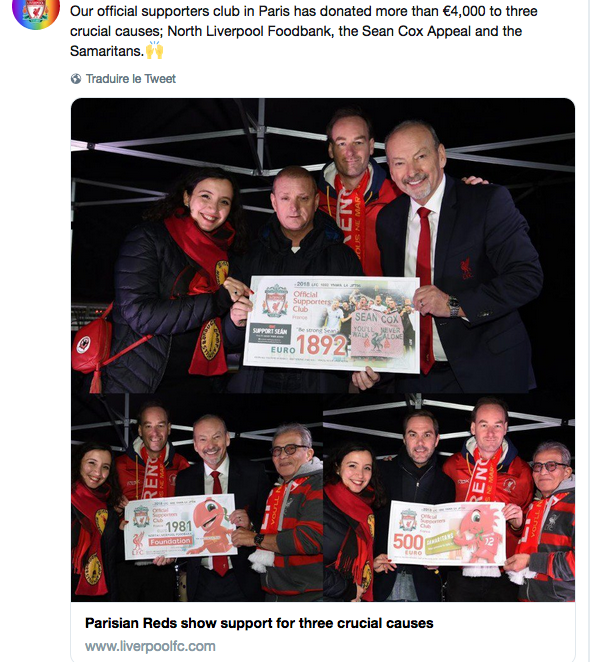
Task: Click the red shoulder bag in top photo
Action: pyautogui.click(x=91, y=345)
